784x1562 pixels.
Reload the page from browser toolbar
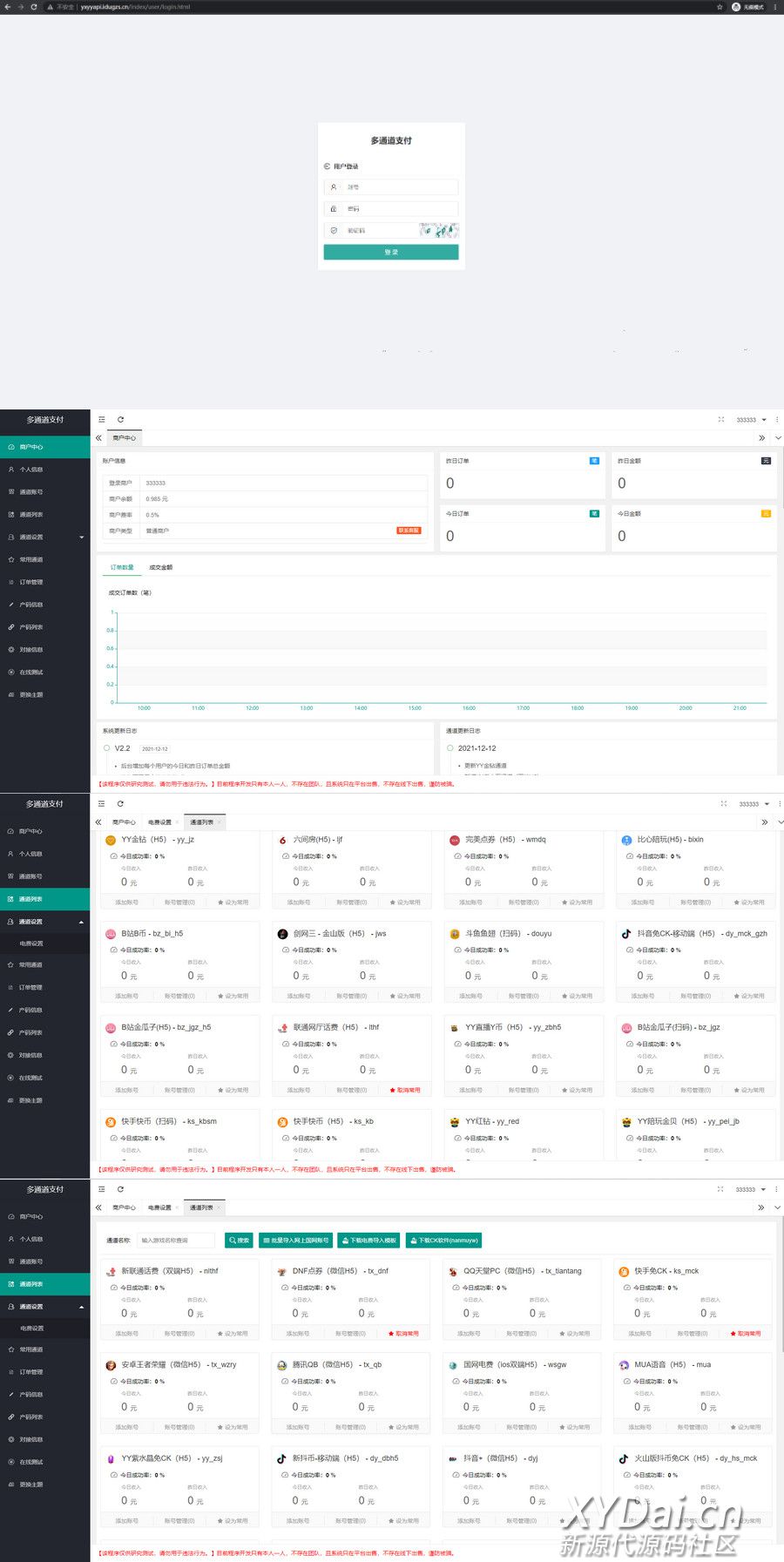[x=34, y=6]
